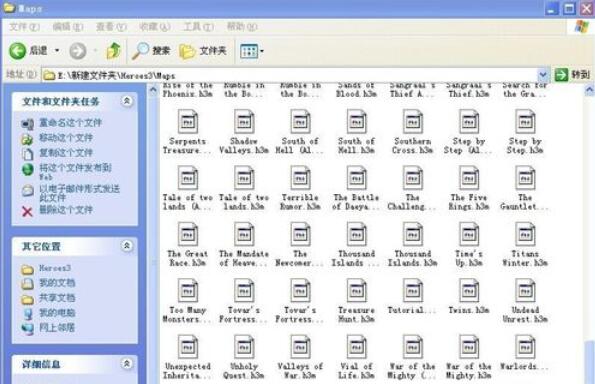Open the Back history dropdown arrow
Image resolution: width=595 pixels, height=384 pixels.
57,50
